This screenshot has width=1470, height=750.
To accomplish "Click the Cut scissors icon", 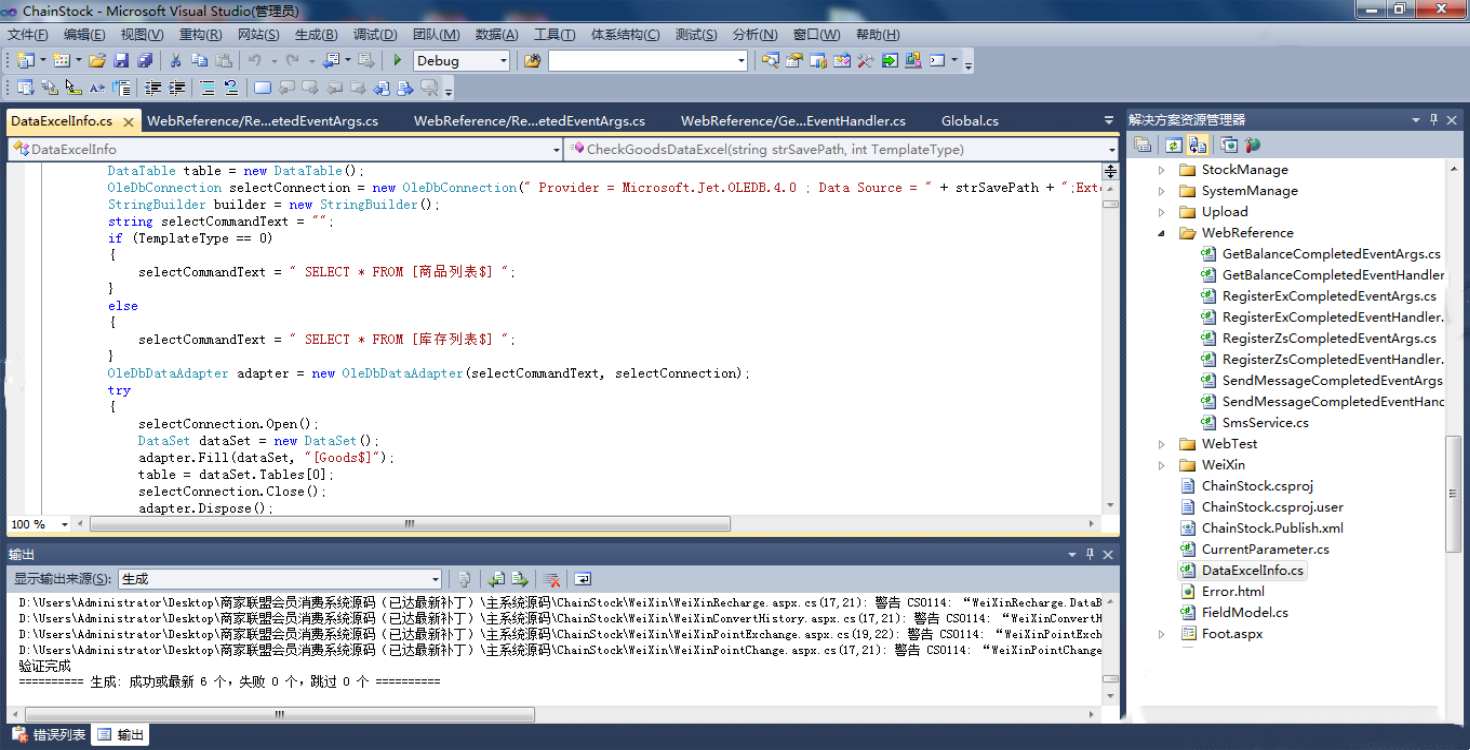I will [175, 61].
